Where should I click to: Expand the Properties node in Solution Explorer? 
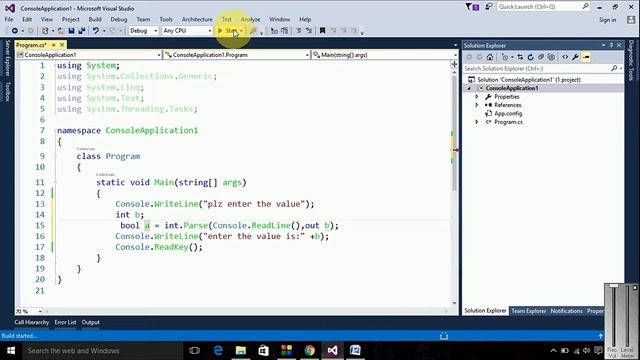pos(477,97)
